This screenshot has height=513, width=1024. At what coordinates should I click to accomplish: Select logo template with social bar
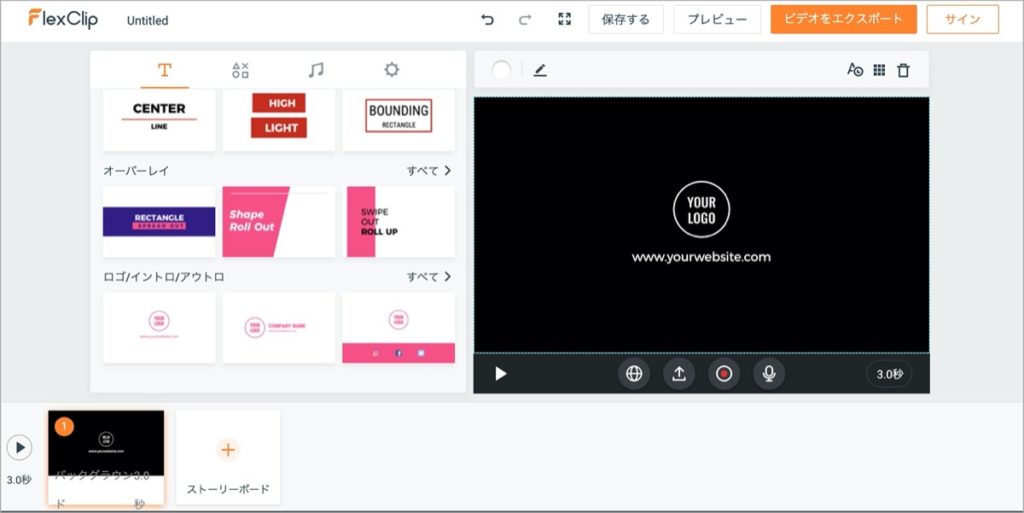point(398,328)
